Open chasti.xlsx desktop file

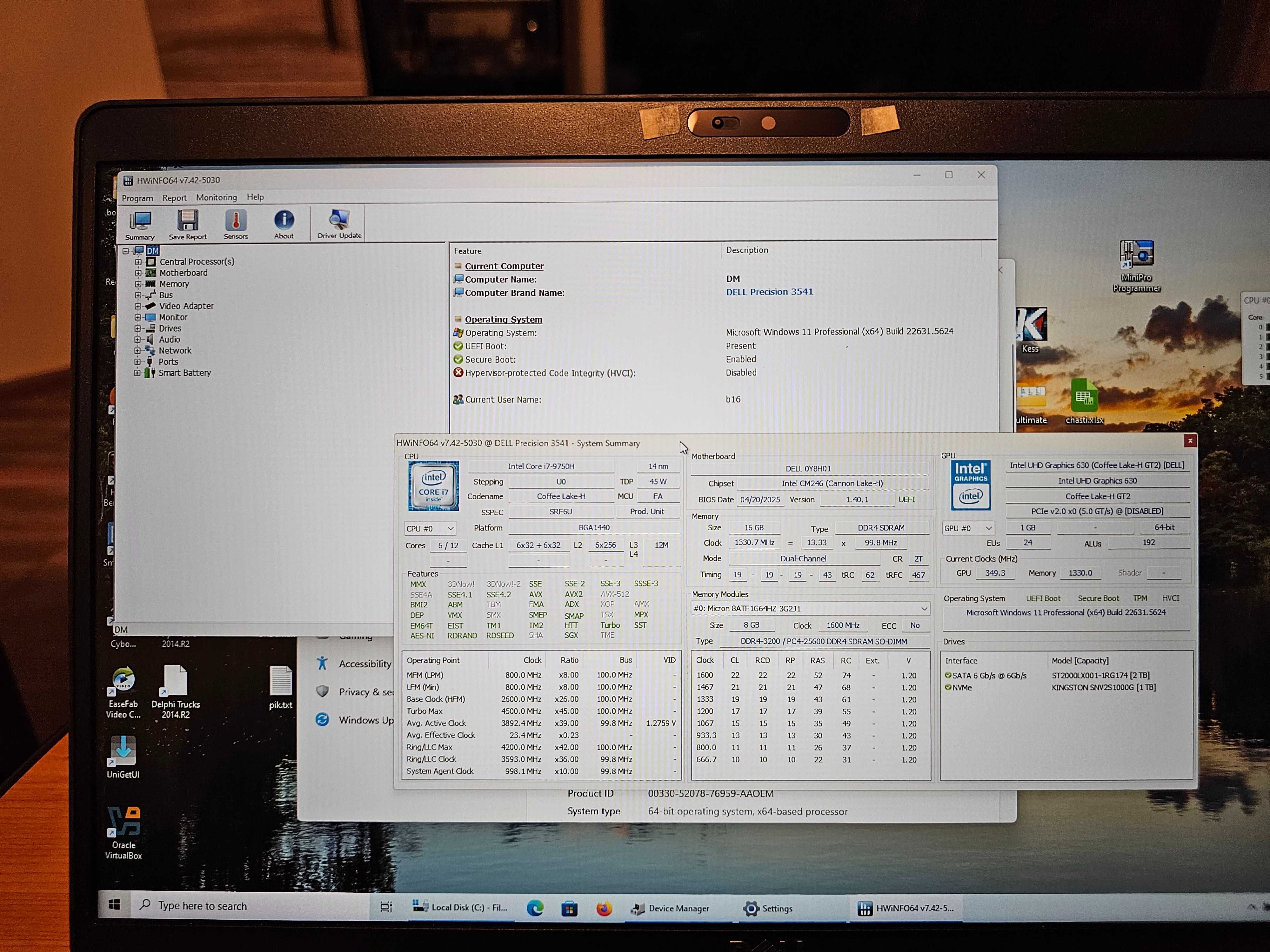click(1084, 402)
